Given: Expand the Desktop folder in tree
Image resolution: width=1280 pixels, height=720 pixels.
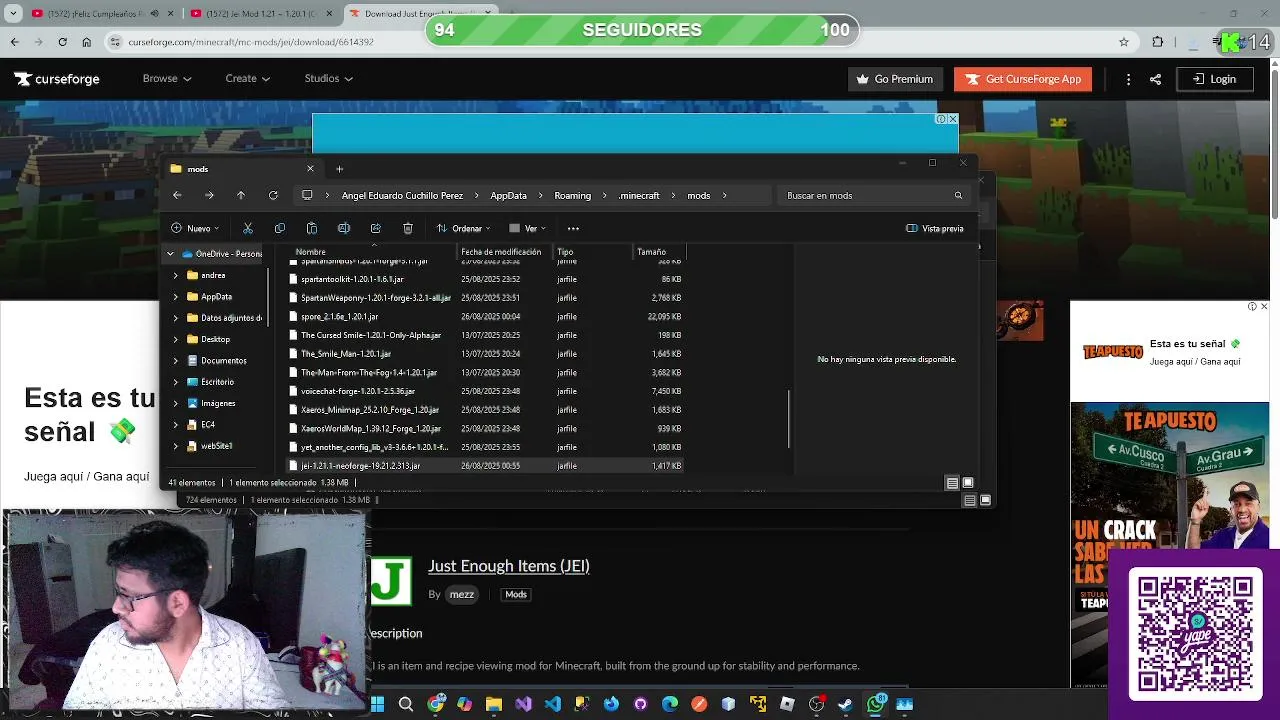Looking at the screenshot, I should (176, 339).
